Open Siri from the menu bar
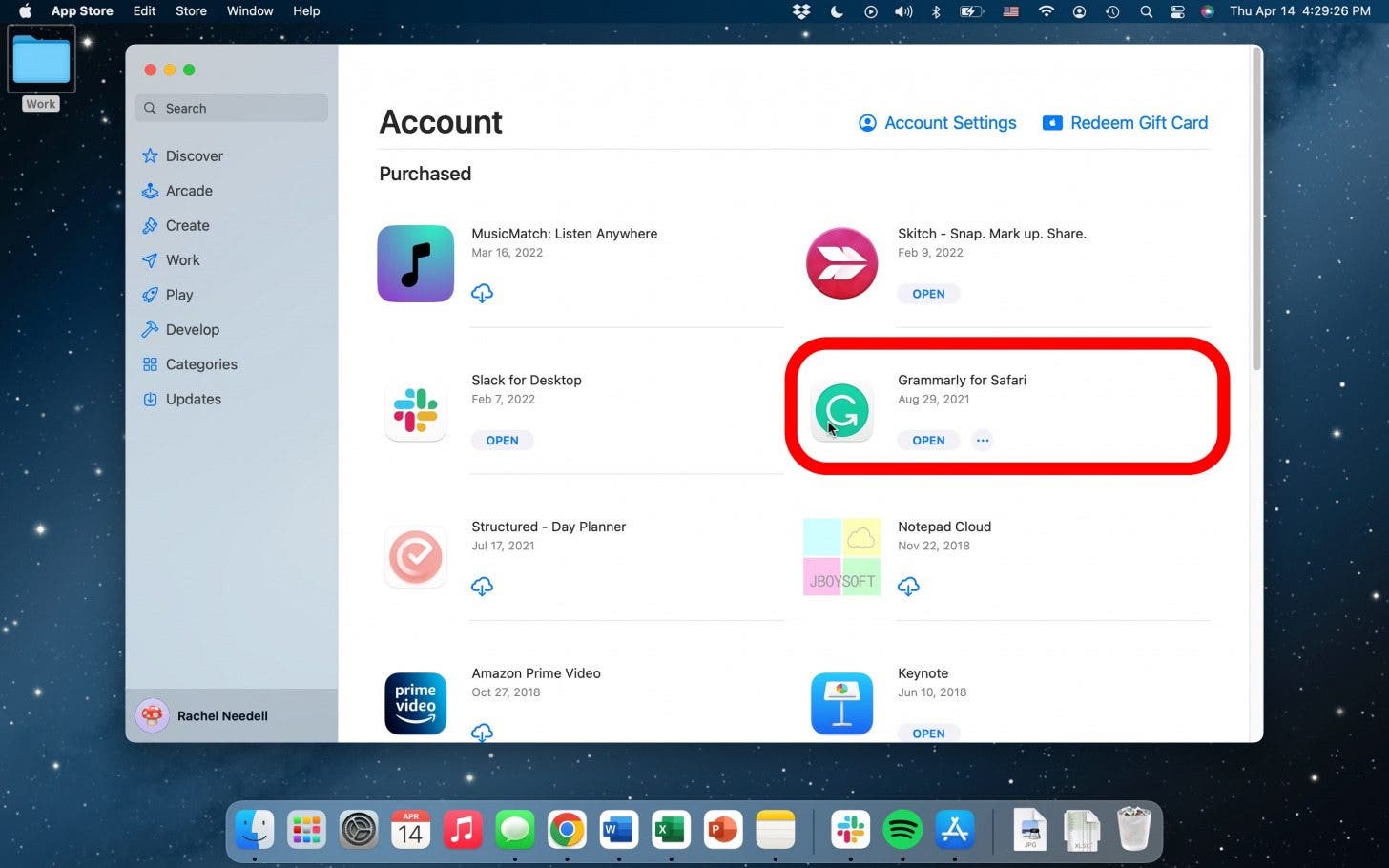 (1208, 11)
